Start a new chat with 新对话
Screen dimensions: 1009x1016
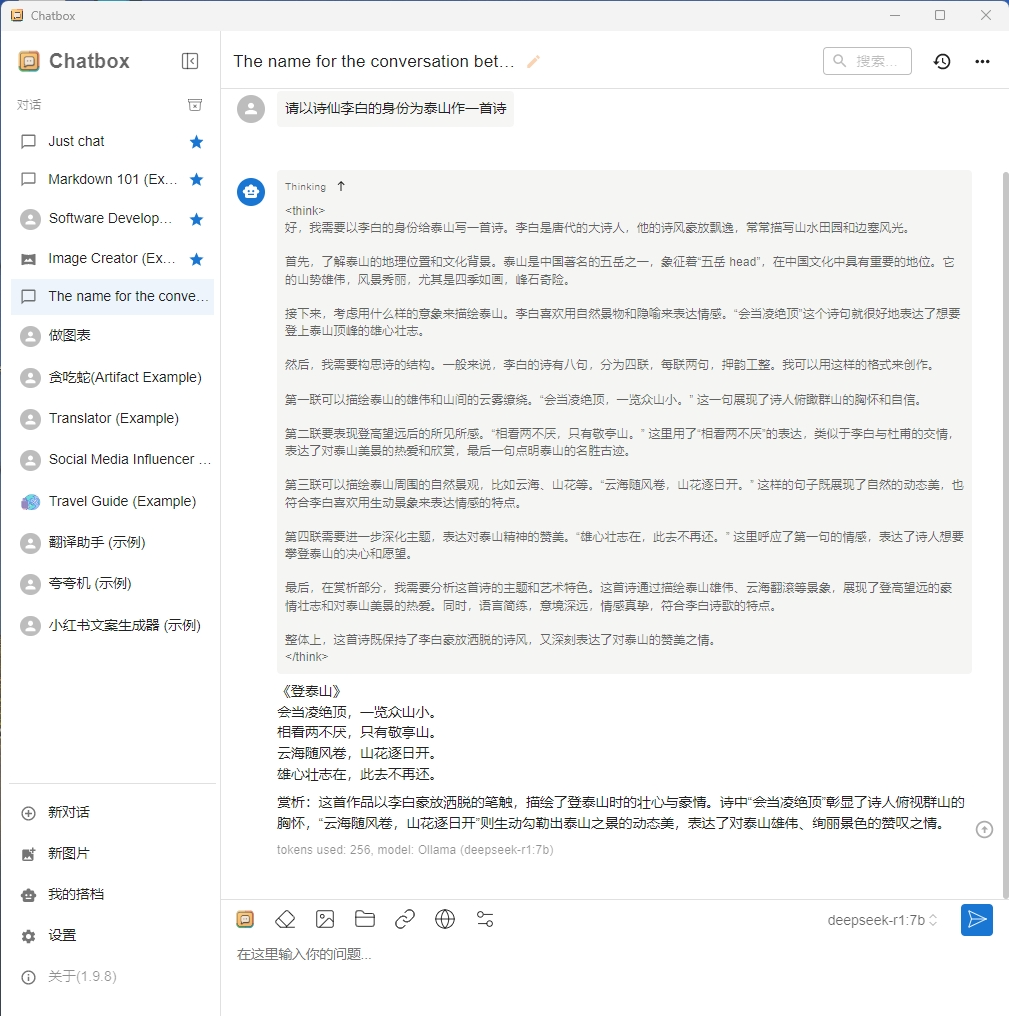[x=112, y=813]
